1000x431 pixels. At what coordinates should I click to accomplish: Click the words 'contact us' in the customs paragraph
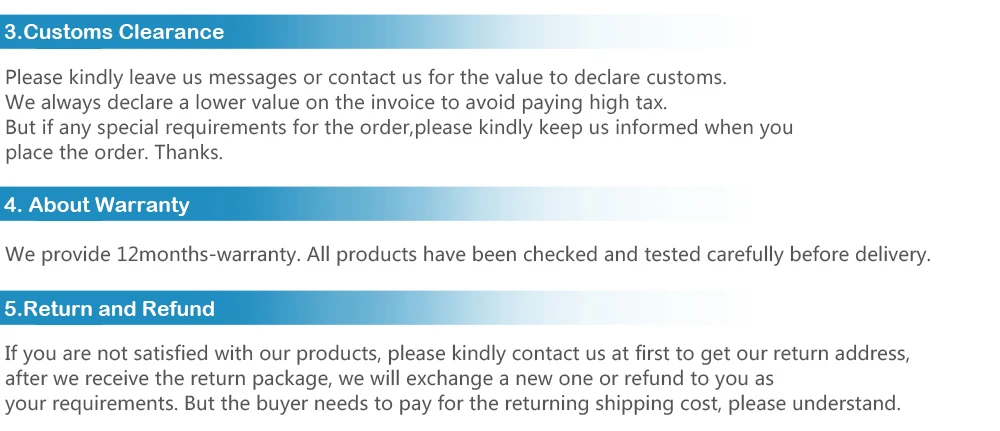point(375,78)
